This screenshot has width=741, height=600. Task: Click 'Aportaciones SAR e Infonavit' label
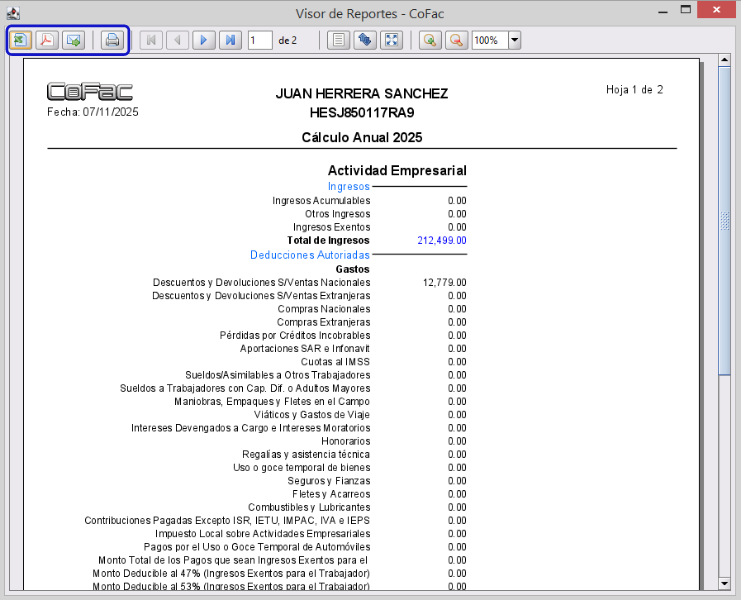point(305,349)
